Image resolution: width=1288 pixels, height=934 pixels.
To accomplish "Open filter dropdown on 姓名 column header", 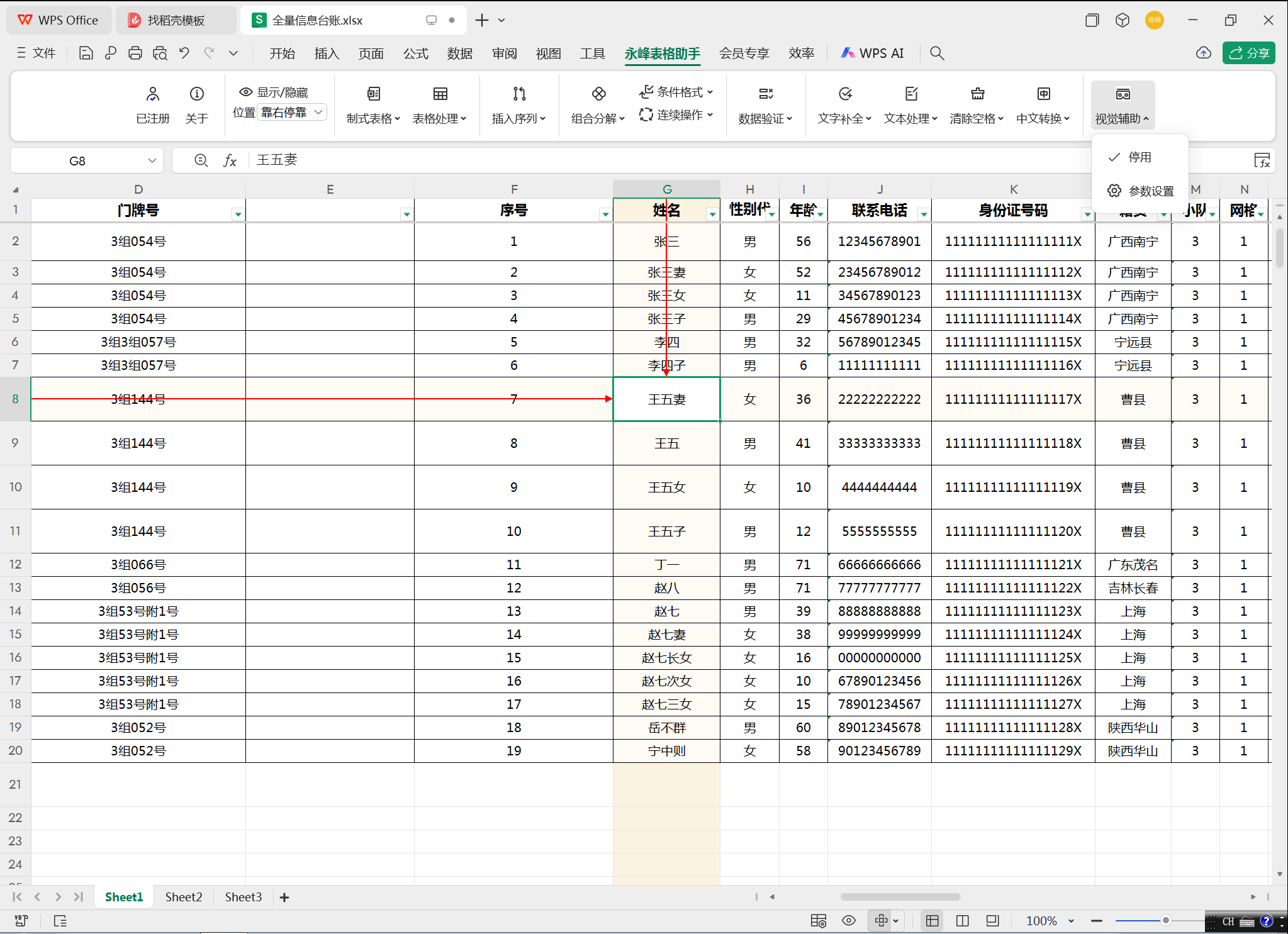I will tap(712, 214).
